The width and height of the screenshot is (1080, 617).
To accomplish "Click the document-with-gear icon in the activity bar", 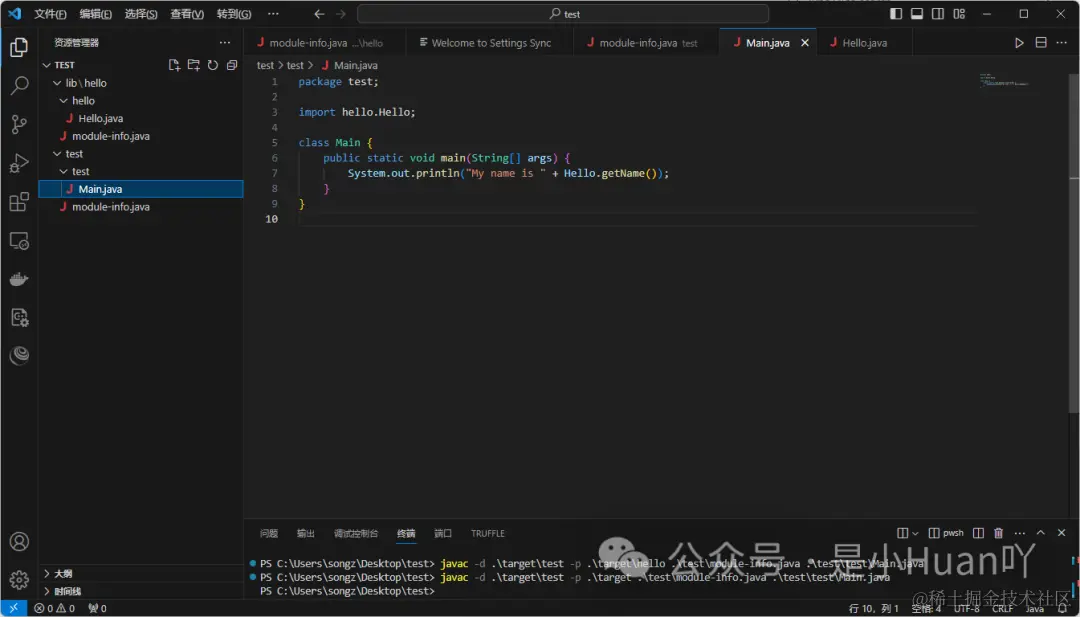I will tap(19, 317).
